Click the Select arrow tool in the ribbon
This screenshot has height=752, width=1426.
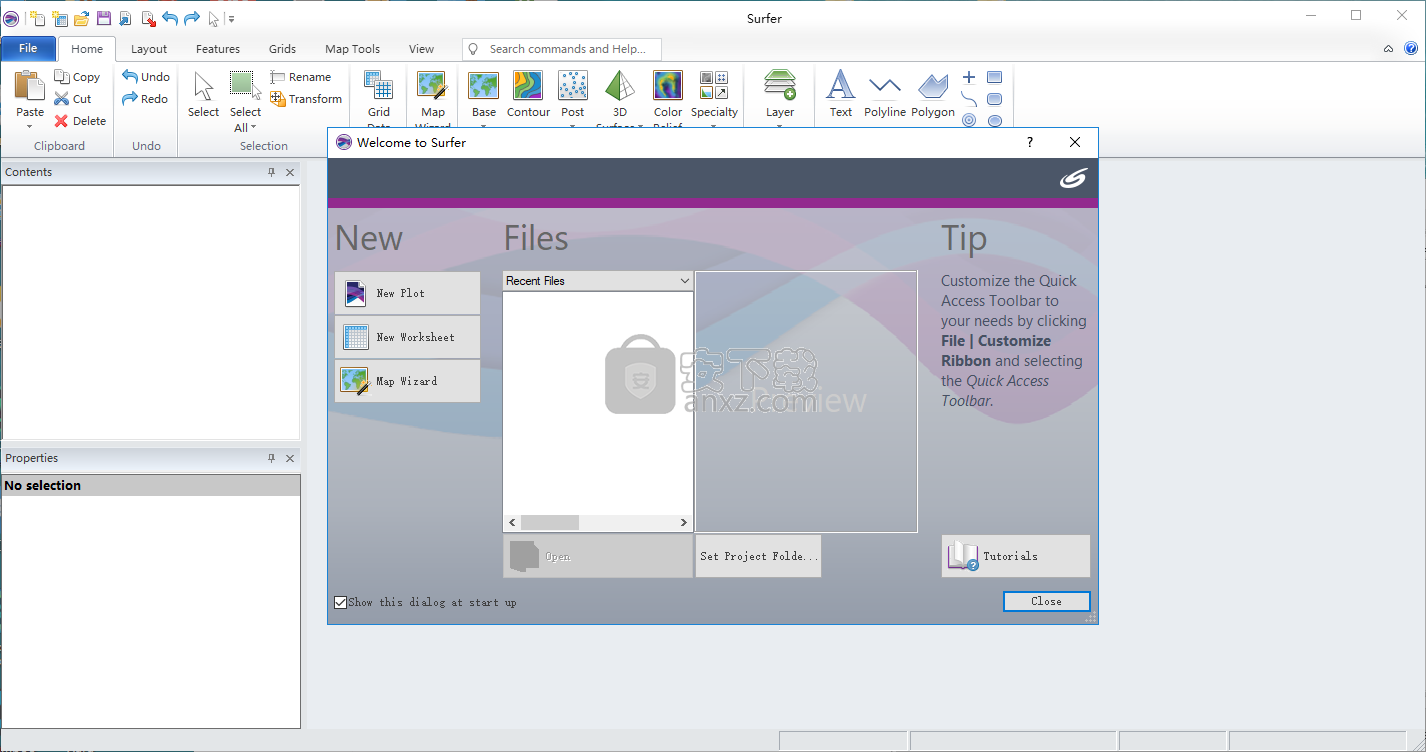[203, 95]
